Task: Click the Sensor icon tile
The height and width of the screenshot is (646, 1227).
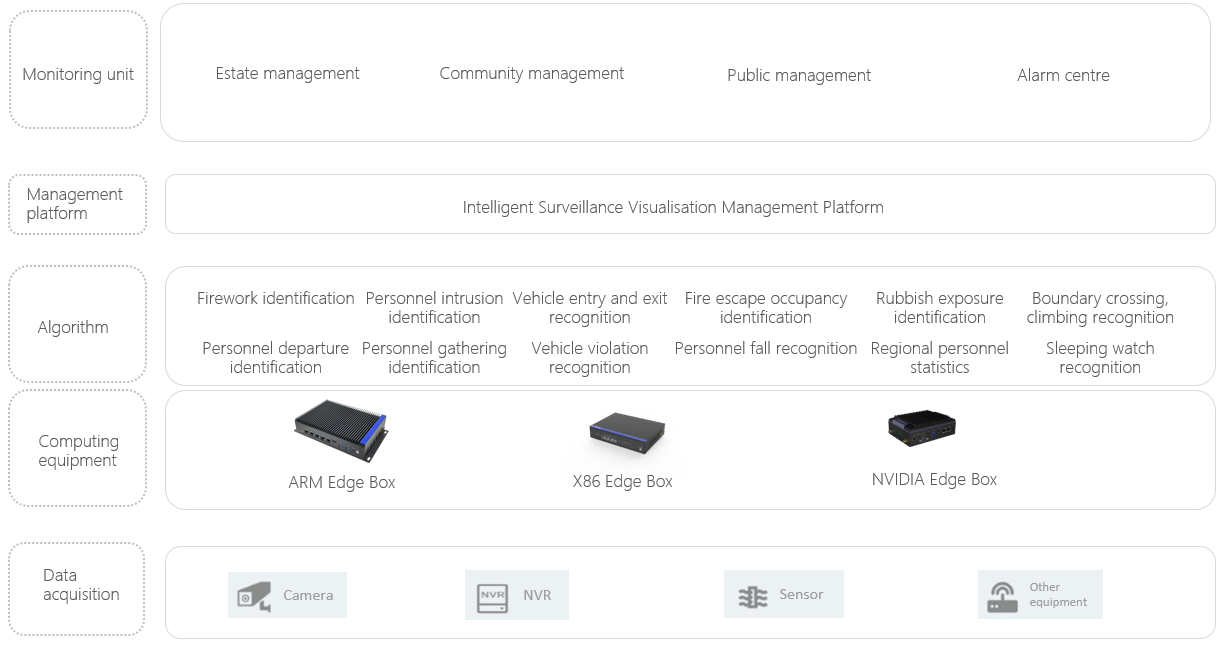Action: 784,594
